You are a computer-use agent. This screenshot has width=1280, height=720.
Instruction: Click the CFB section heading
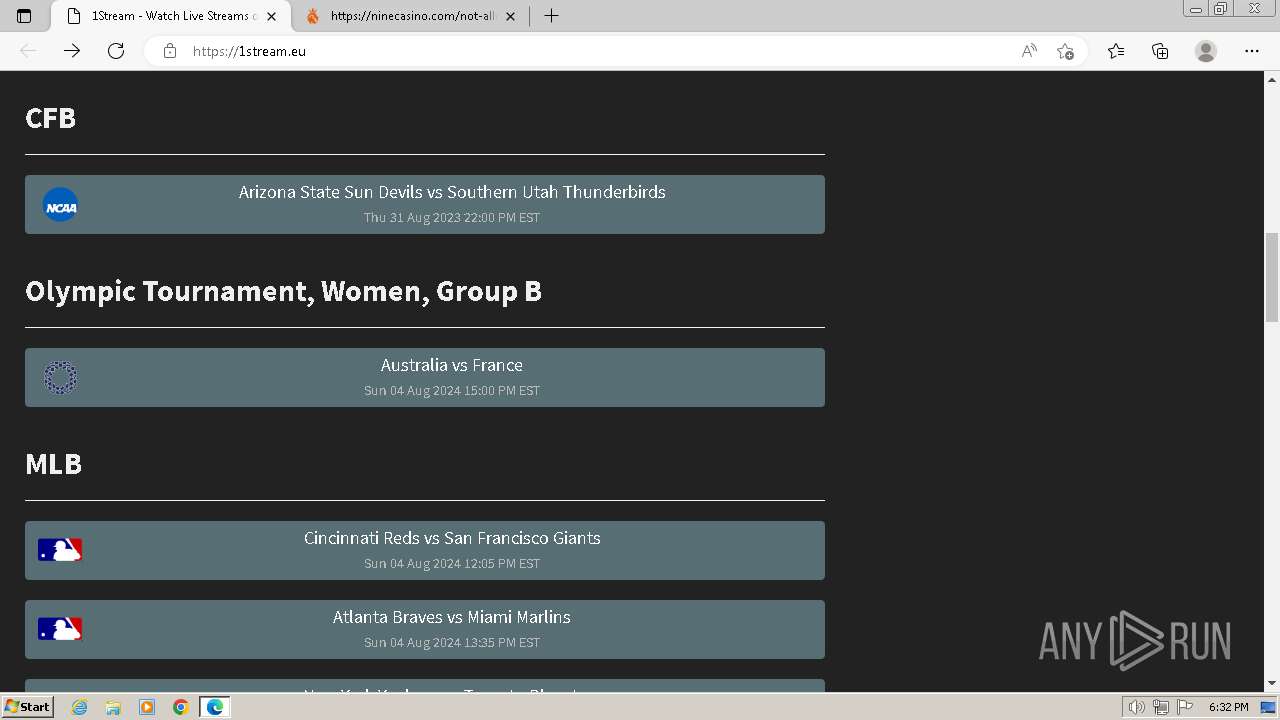point(51,118)
